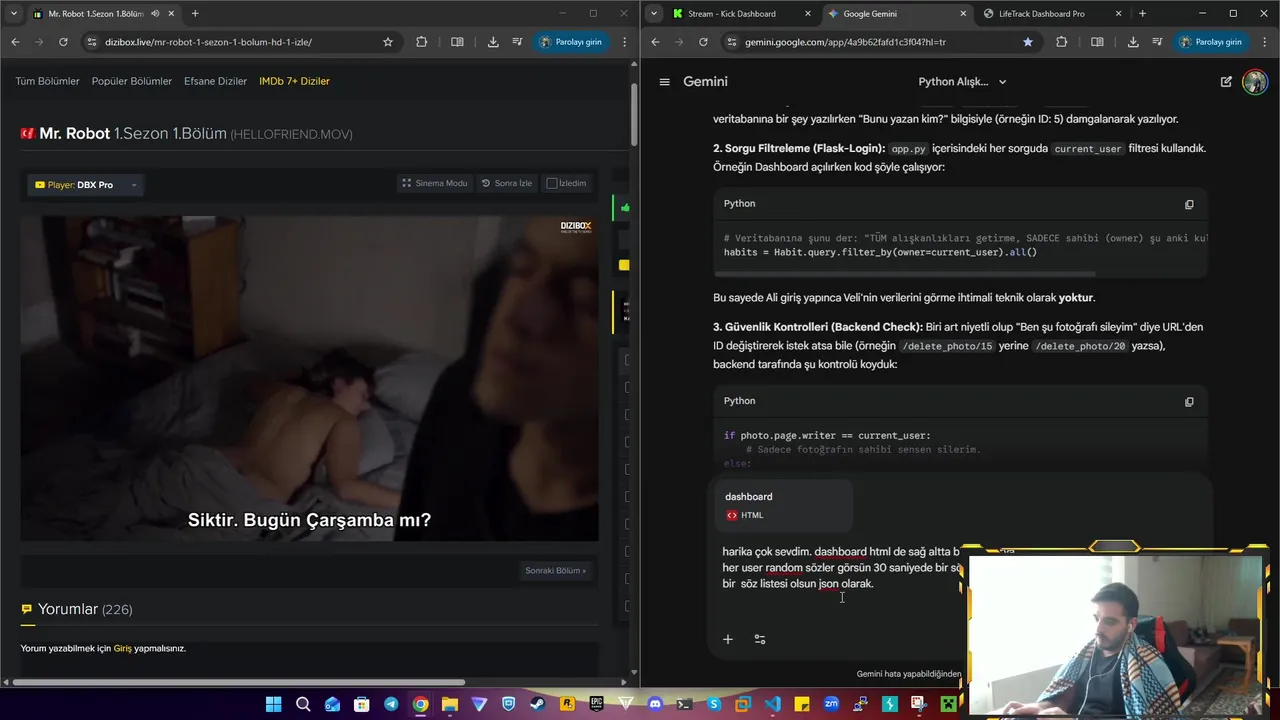Open the Windows Start menu
The image size is (1280, 720).
(x=274, y=705)
